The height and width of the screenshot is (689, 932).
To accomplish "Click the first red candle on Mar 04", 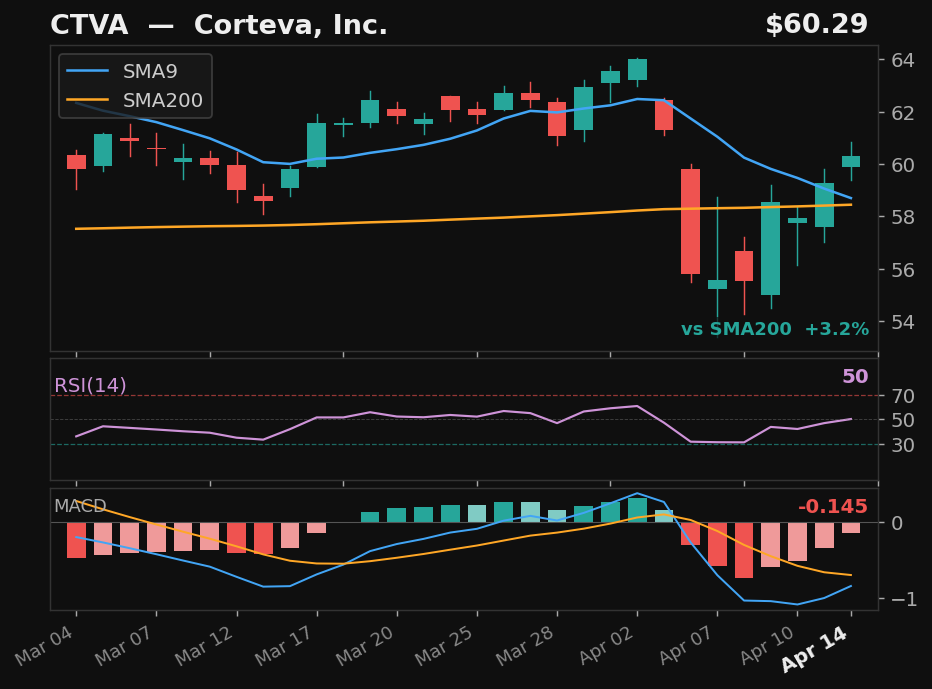I will [x=76, y=162].
